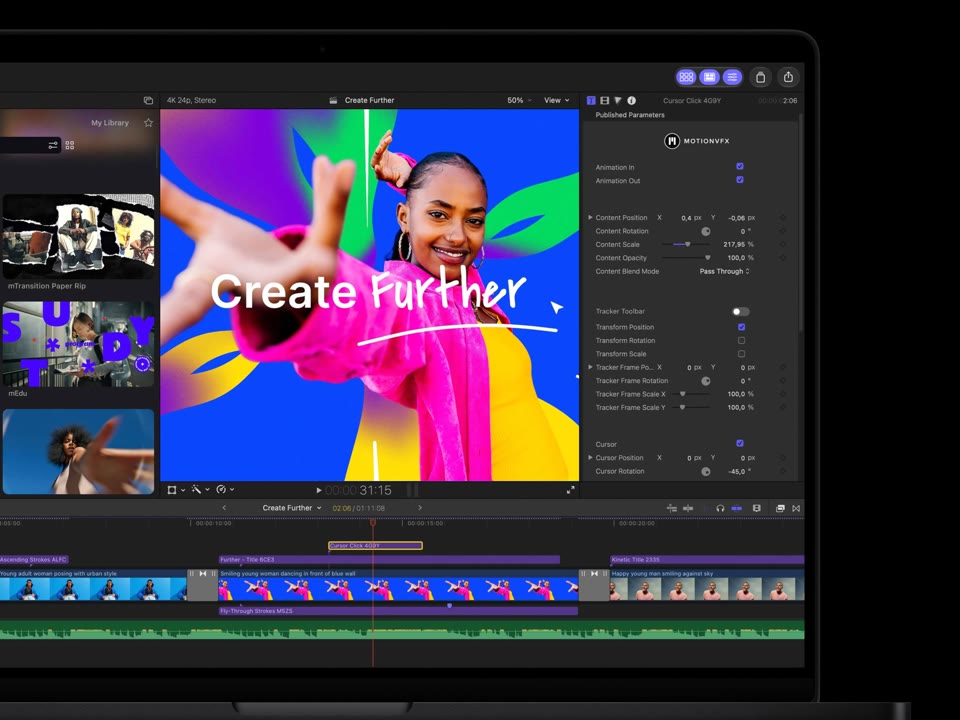Uncheck the Animation Out checkbox
The image size is (960, 720).
pyautogui.click(x=740, y=180)
